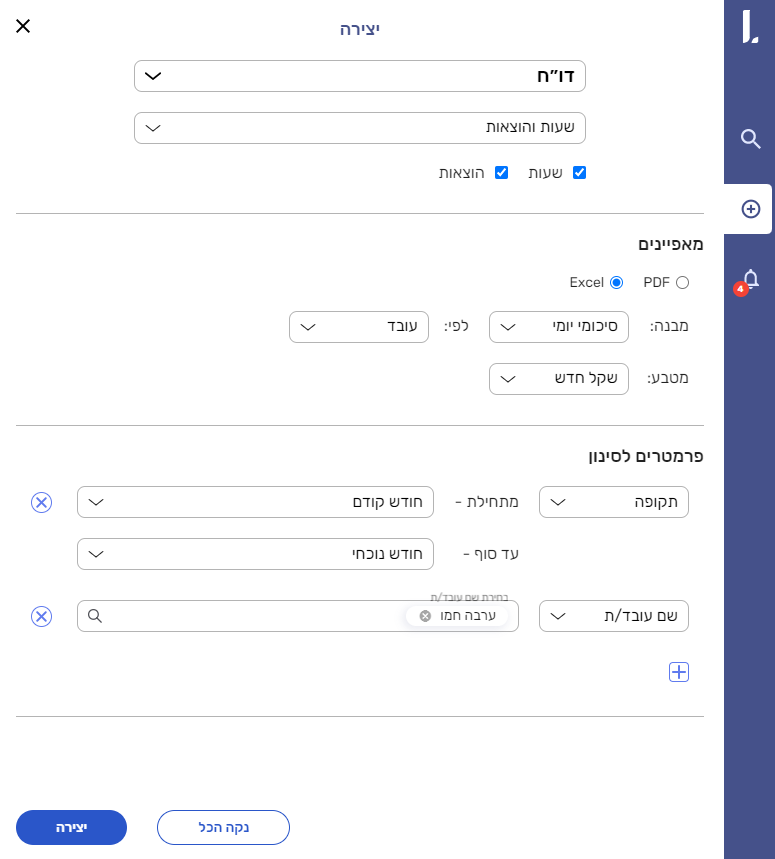Open the דו"ח type dropdown
The height and width of the screenshot is (859, 775).
click(x=360, y=76)
